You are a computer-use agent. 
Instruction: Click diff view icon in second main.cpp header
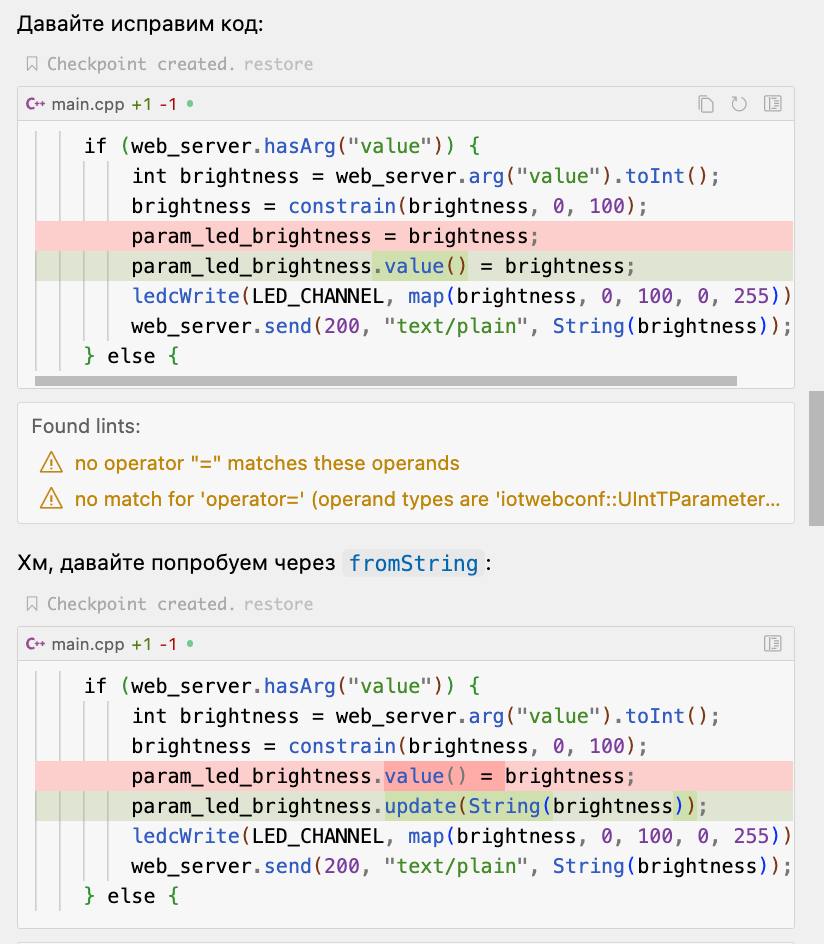[772, 644]
